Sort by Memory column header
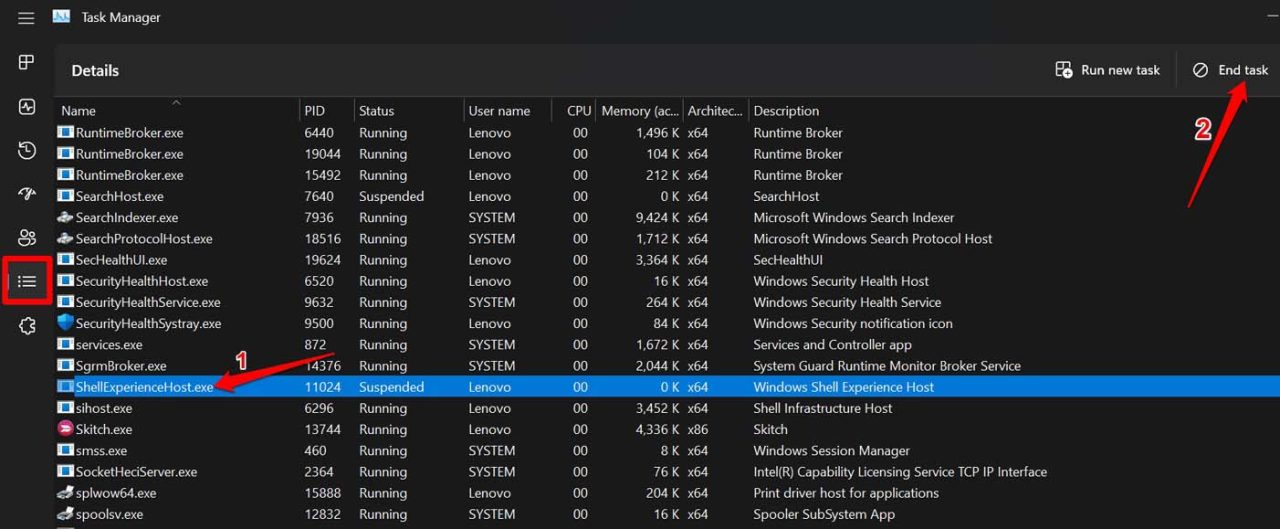 [639, 111]
